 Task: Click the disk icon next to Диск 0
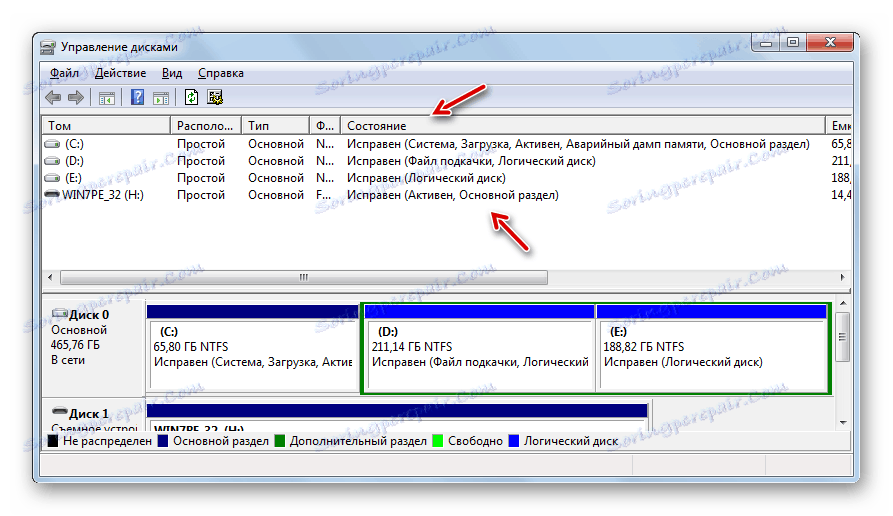(x=59, y=313)
